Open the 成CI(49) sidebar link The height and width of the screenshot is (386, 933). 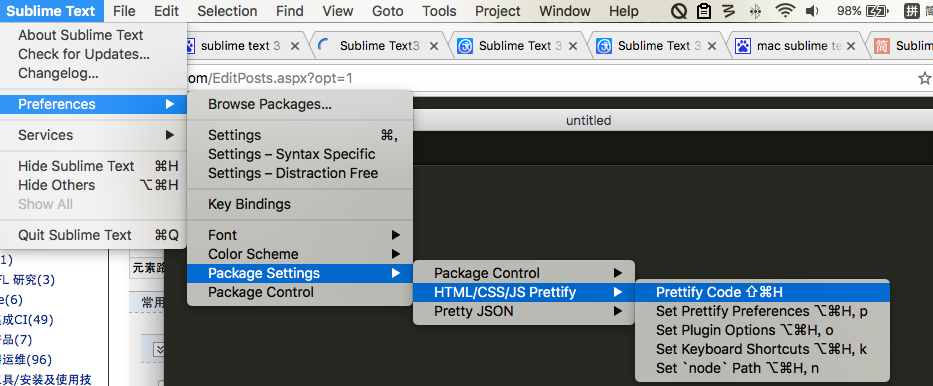pyautogui.click(x=27, y=320)
